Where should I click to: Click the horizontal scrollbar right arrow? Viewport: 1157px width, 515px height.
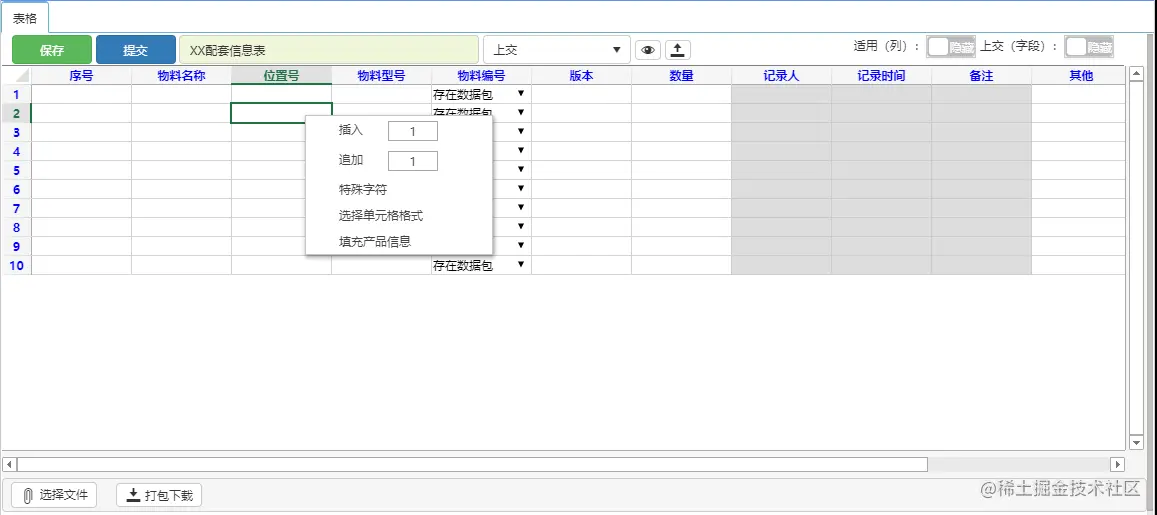coord(1118,464)
